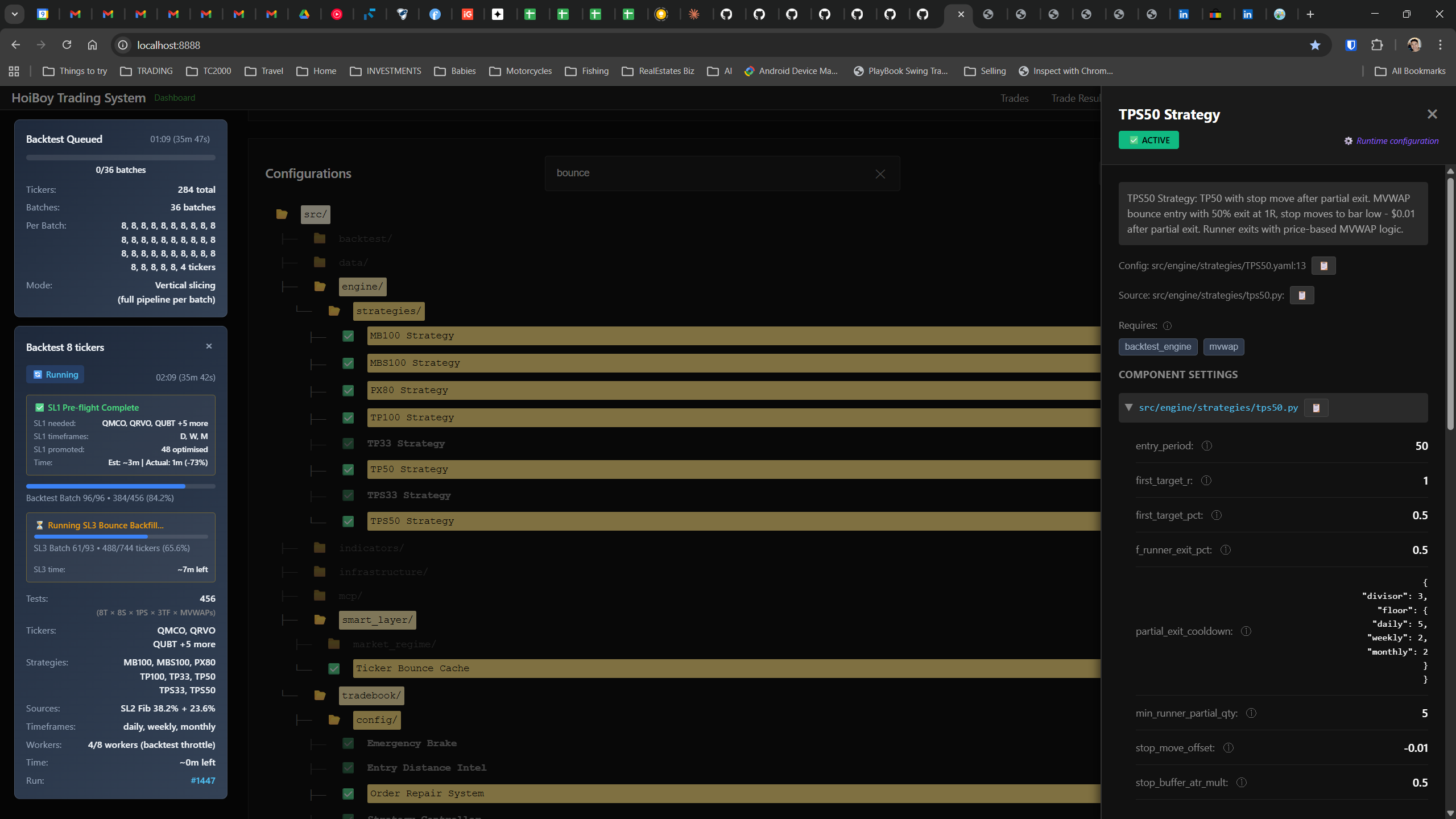Open the PlayBook Swing Trading bookmark

pyautogui.click(x=901, y=71)
